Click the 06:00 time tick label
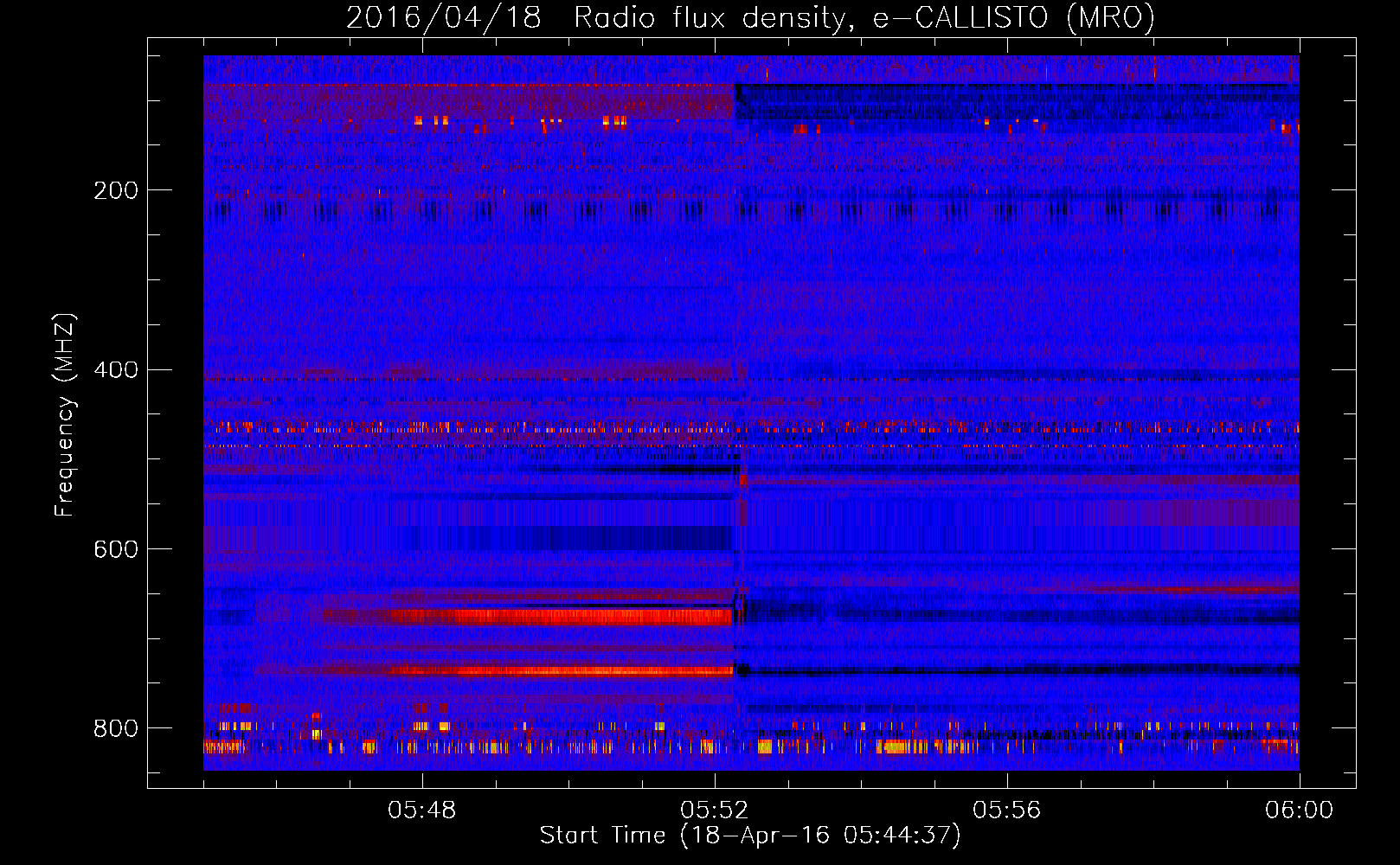 point(1300,811)
